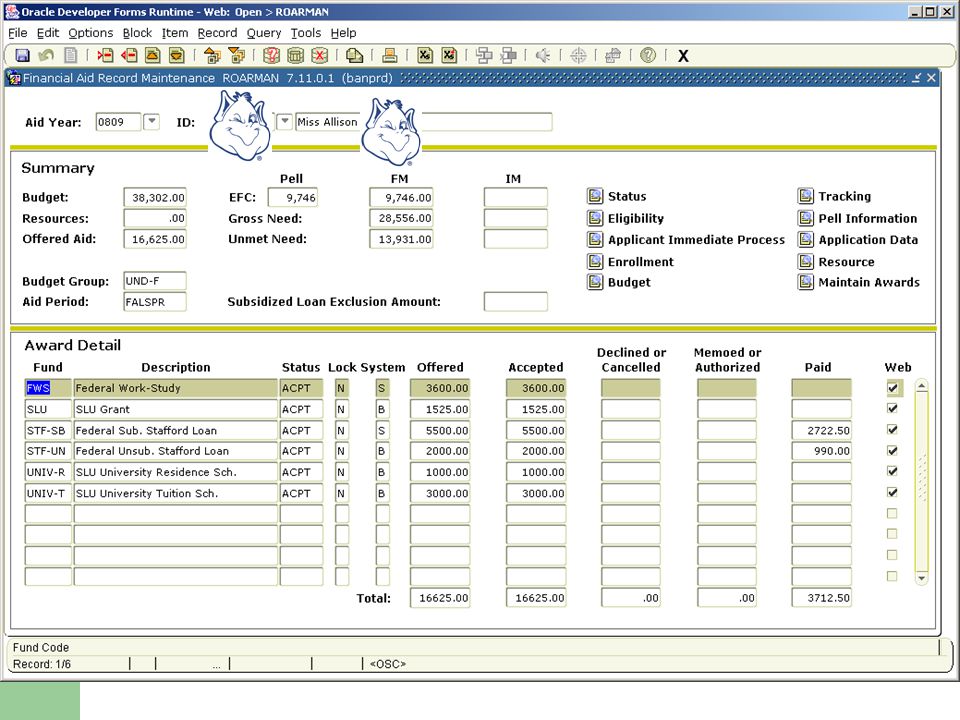Click the Insert Record icon

click(x=105, y=56)
